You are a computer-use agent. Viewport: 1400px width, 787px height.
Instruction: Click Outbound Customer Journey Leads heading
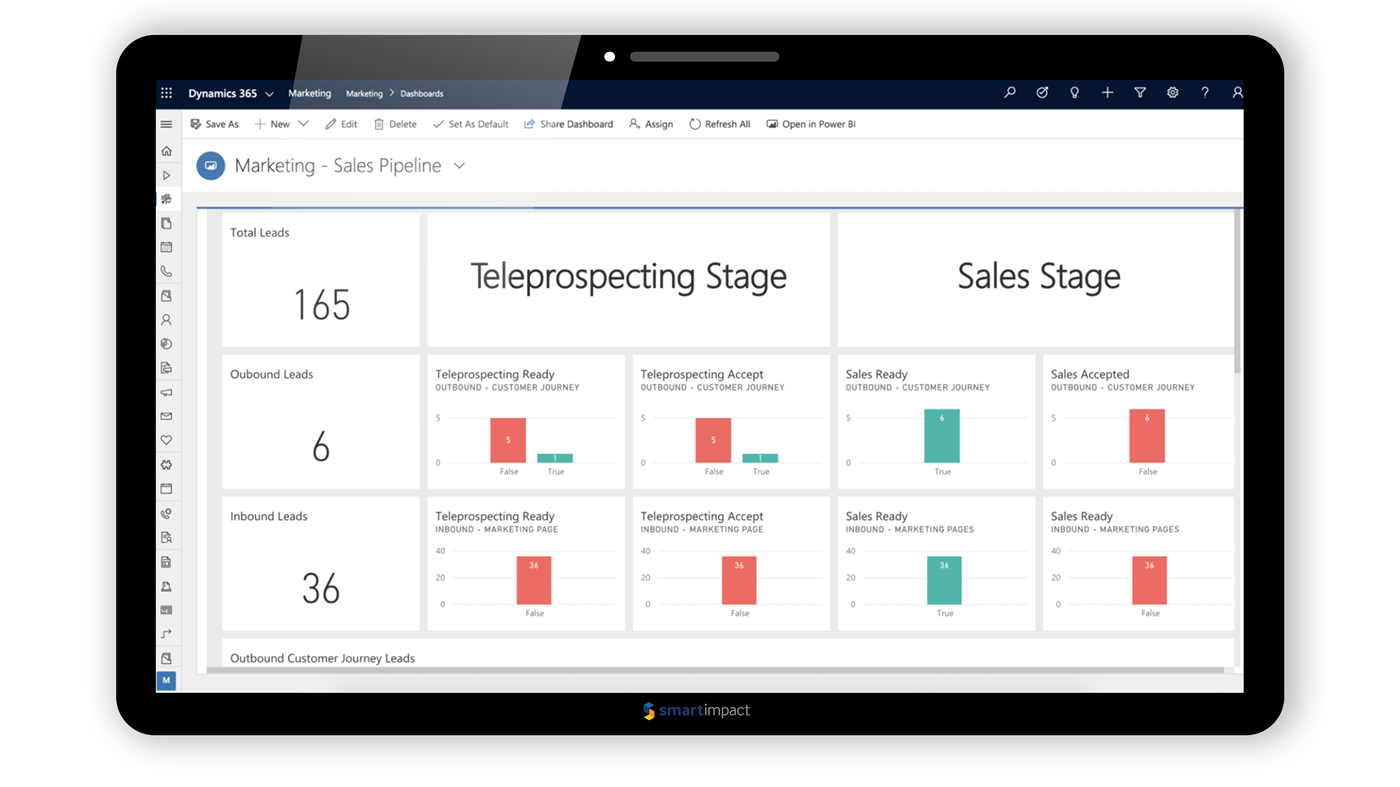pyautogui.click(x=322, y=658)
